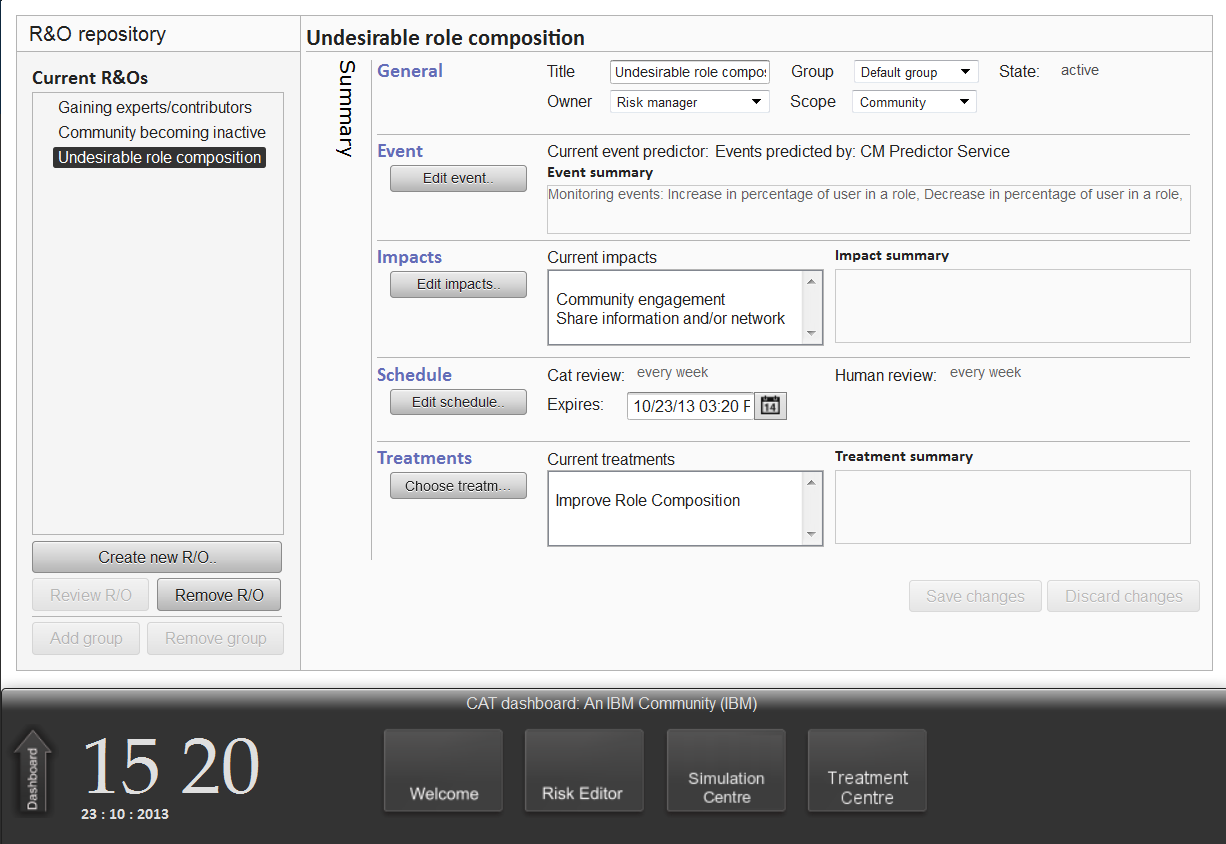Open the calendar picker beside Expires
This screenshot has height=844, width=1226.
click(770, 406)
